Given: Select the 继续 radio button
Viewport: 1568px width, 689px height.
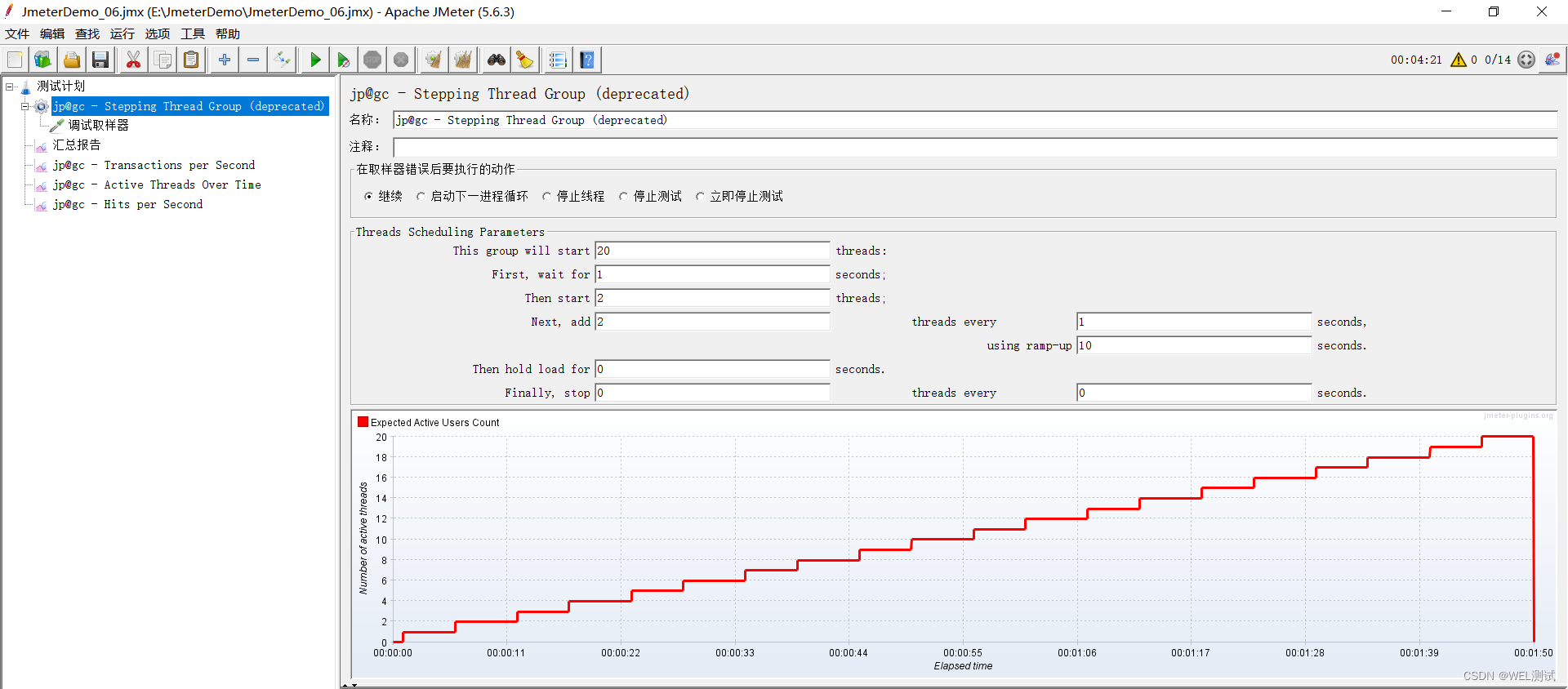Looking at the screenshot, I should pos(368,197).
